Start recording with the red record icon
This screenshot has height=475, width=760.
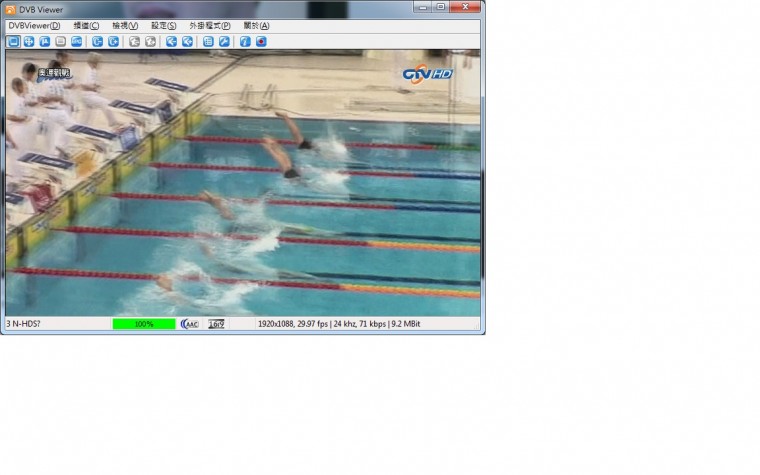261,42
